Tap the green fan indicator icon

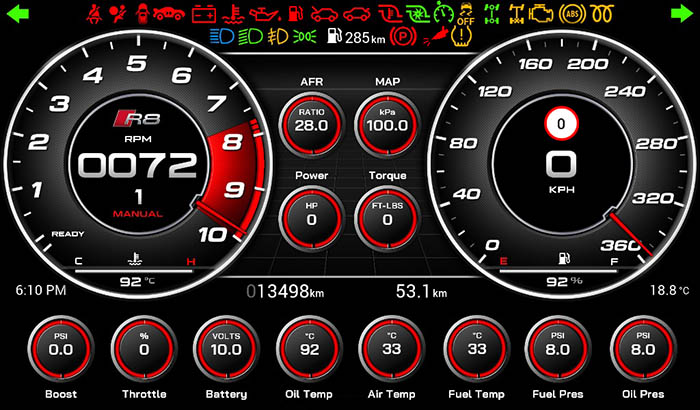click(418, 14)
